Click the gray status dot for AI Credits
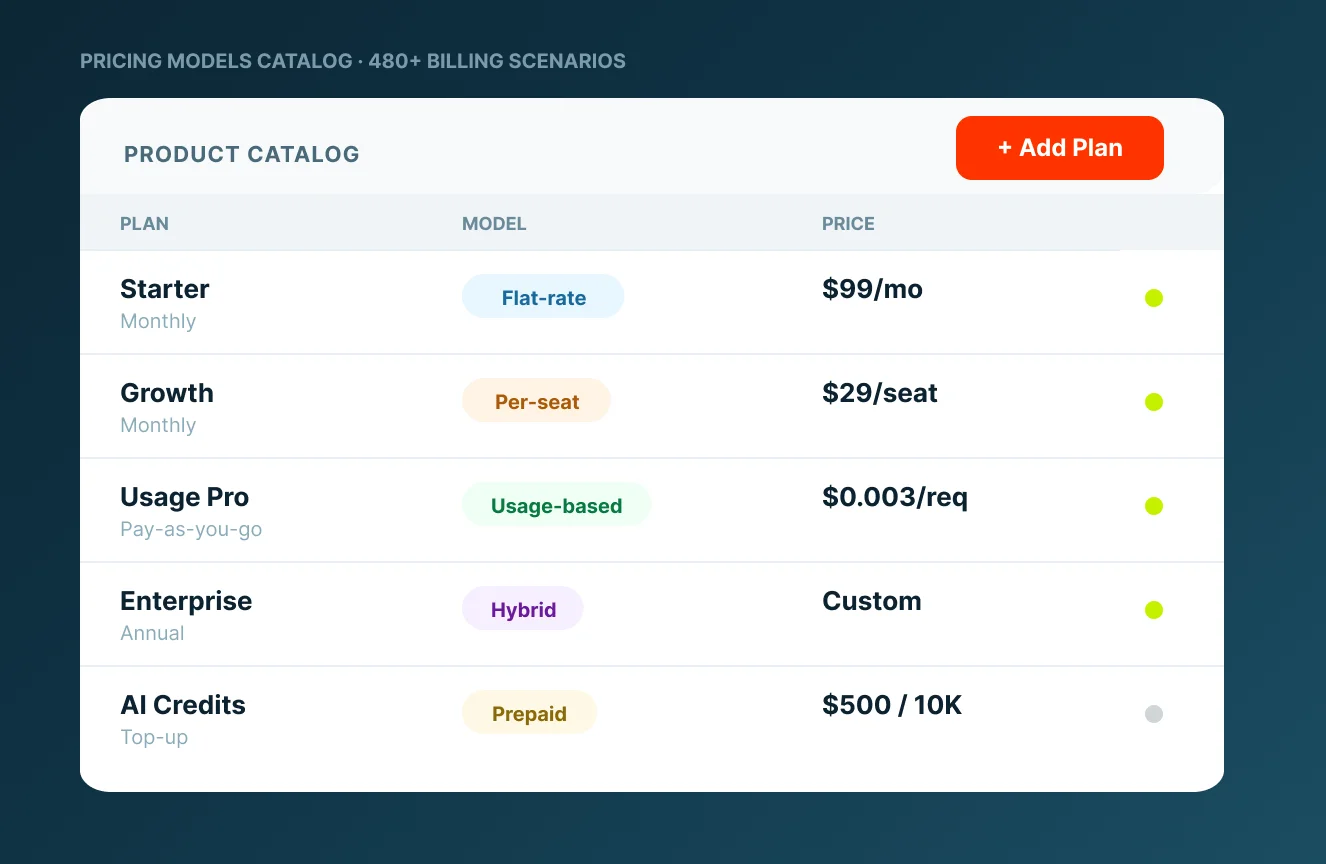Viewport: 1326px width, 864px height. pyautogui.click(x=1154, y=714)
